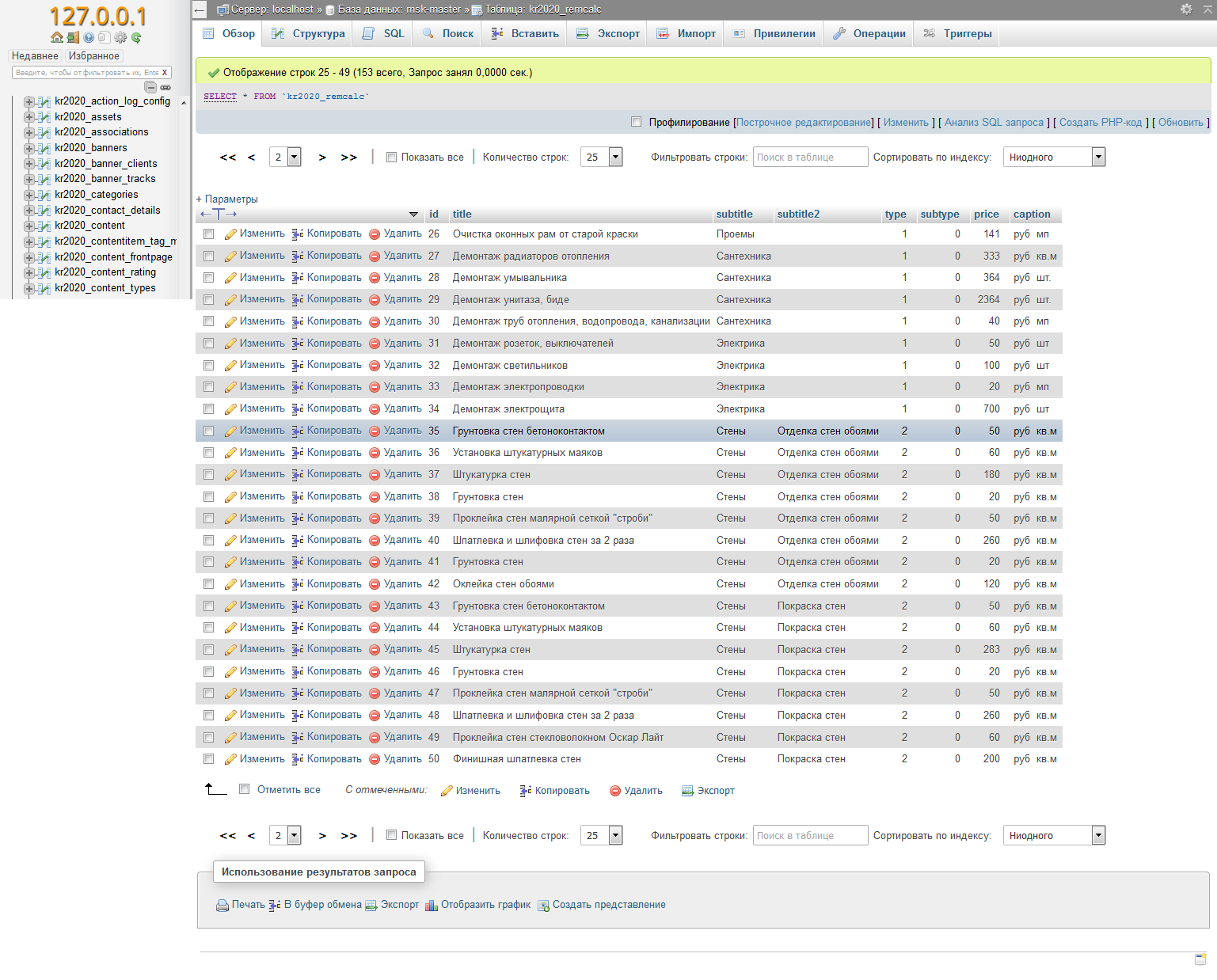Click Отобразить график link
The width and height of the screenshot is (1217, 980).
point(485,905)
